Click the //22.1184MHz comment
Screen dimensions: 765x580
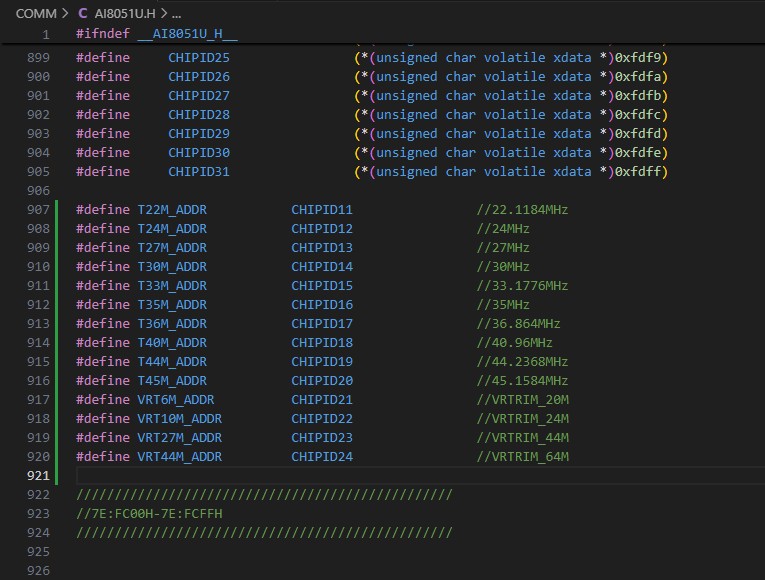(x=521, y=210)
